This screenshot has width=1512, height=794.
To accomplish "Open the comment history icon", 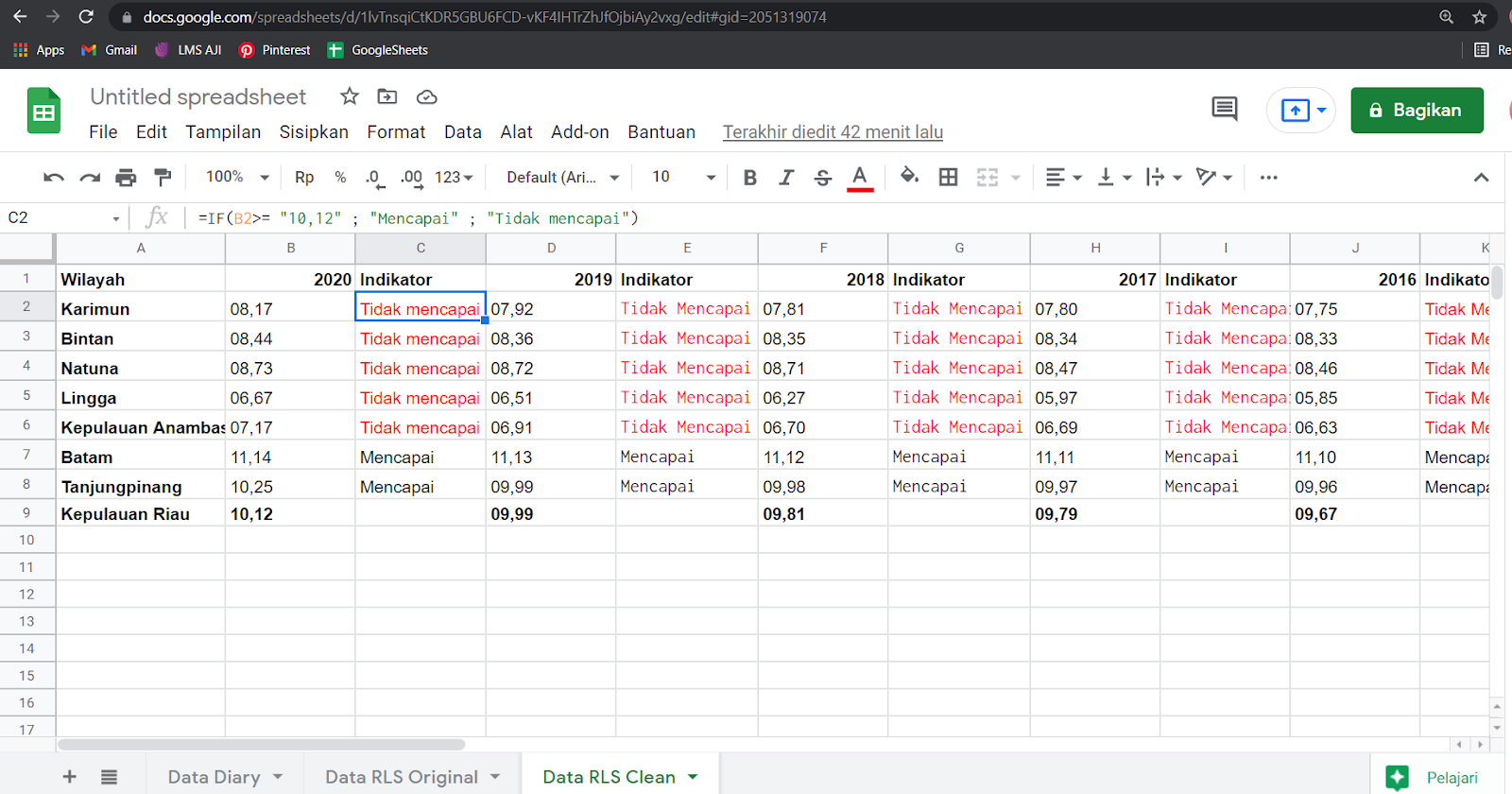I will click(x=1224, y=110).
